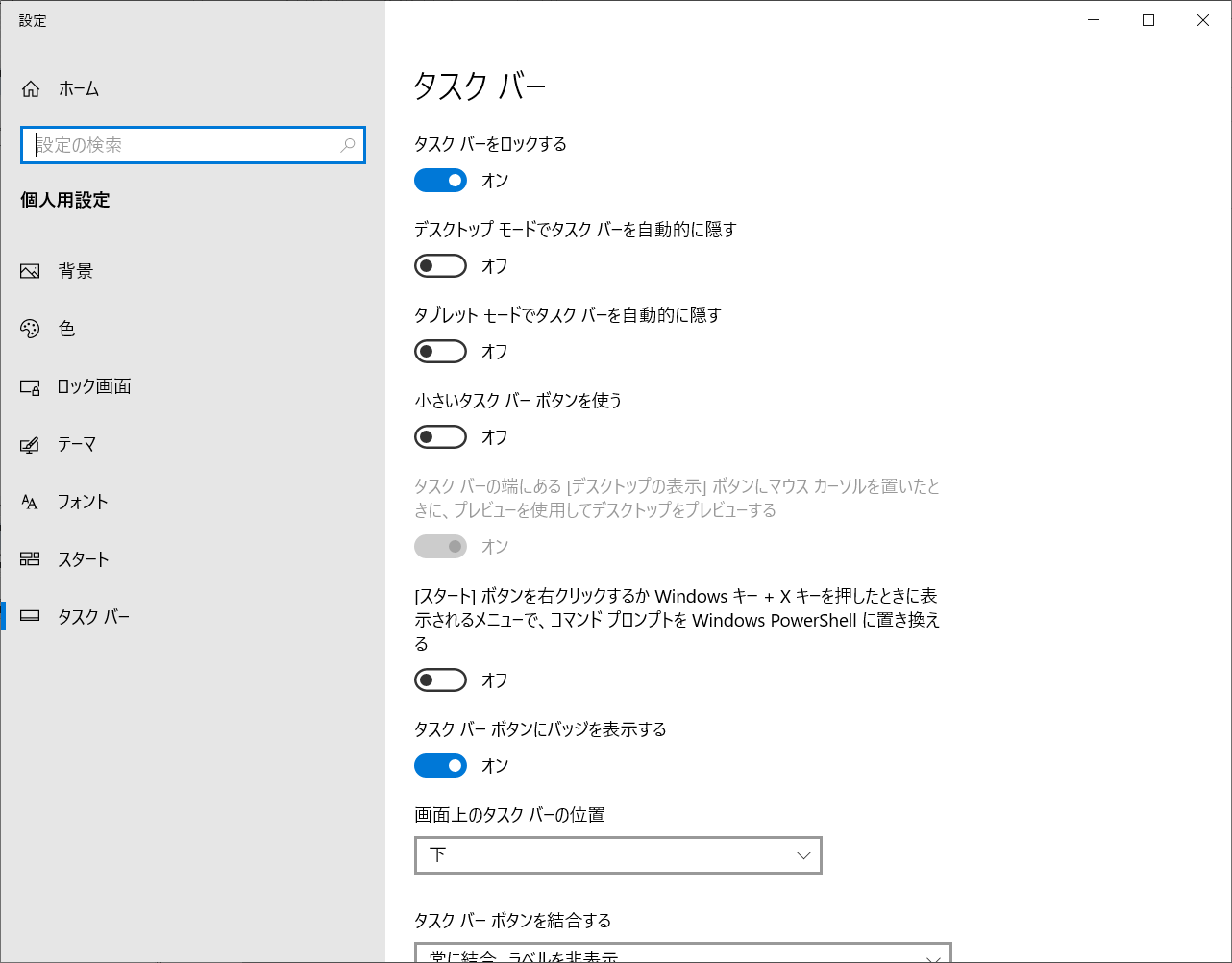Click the chevron on the taskbar position selector

pyautogui.click(x=802, y=854)
